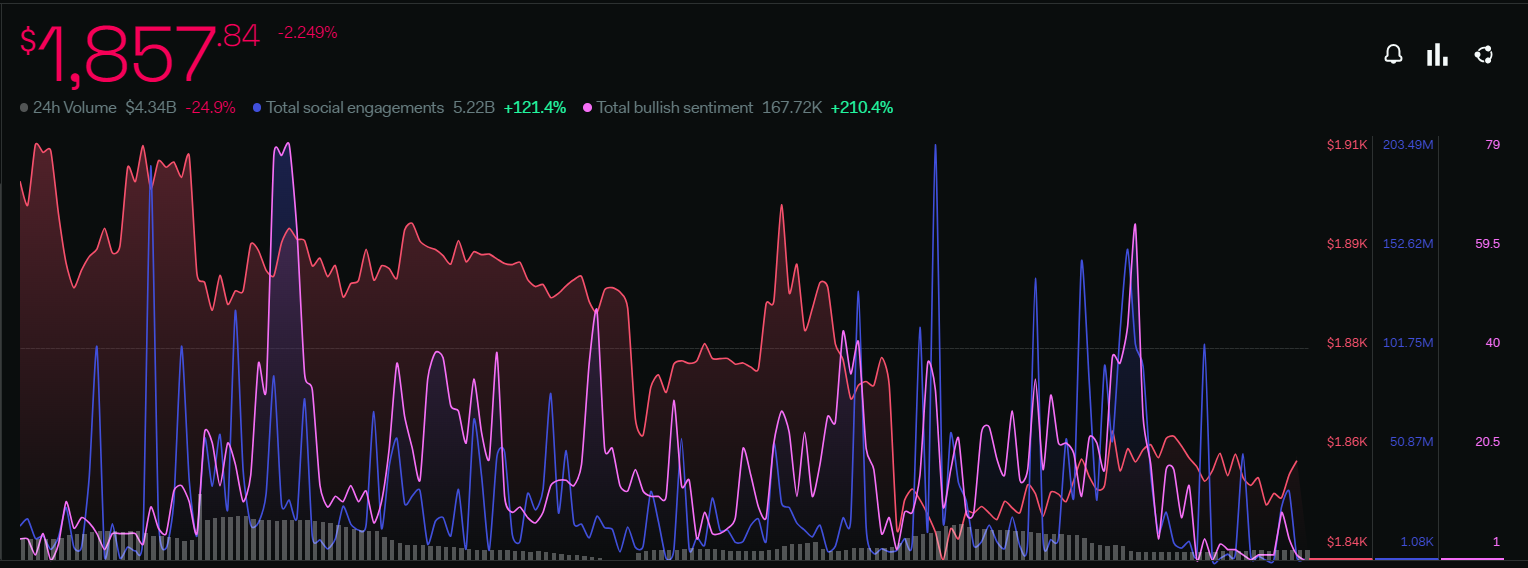Click the 79 sentiment axis label
This screenshot has width=1528, height=568.
click(x=1493, y=145)
